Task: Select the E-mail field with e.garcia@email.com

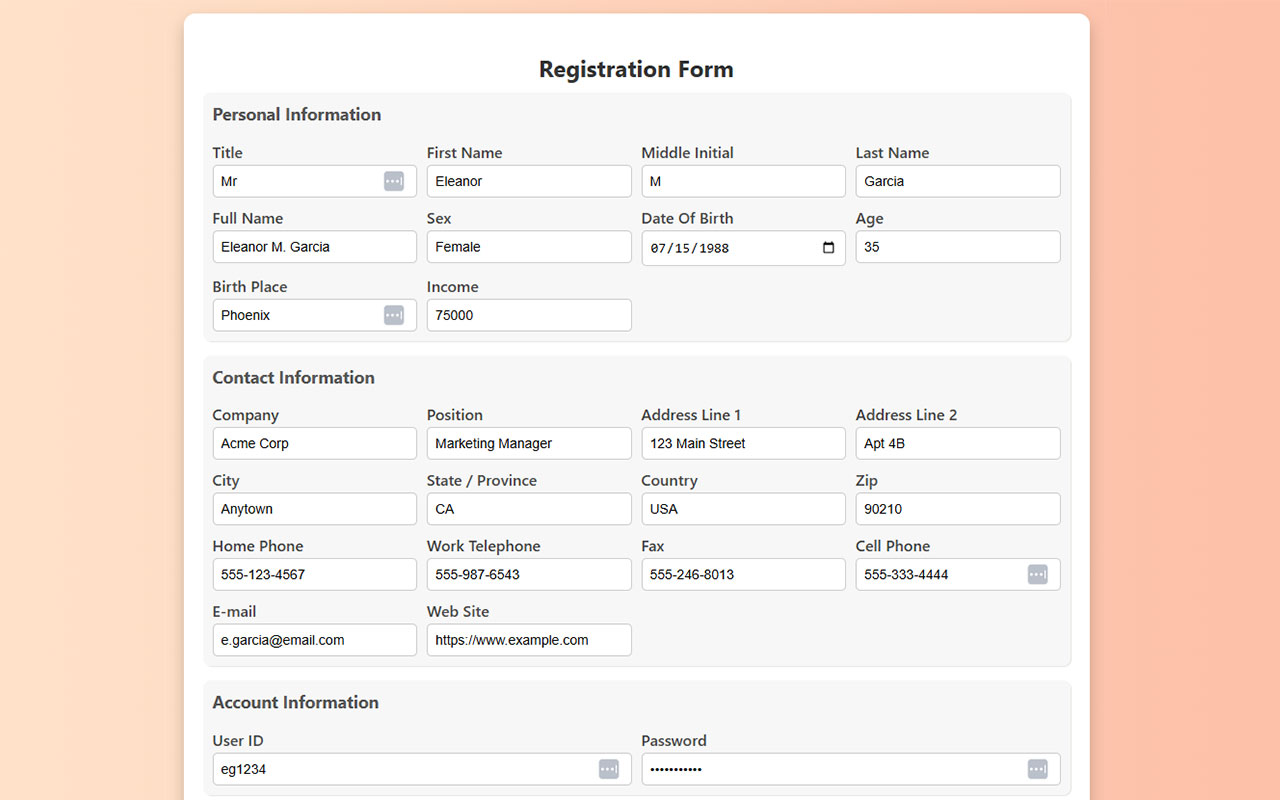Action: click(314, 640)
